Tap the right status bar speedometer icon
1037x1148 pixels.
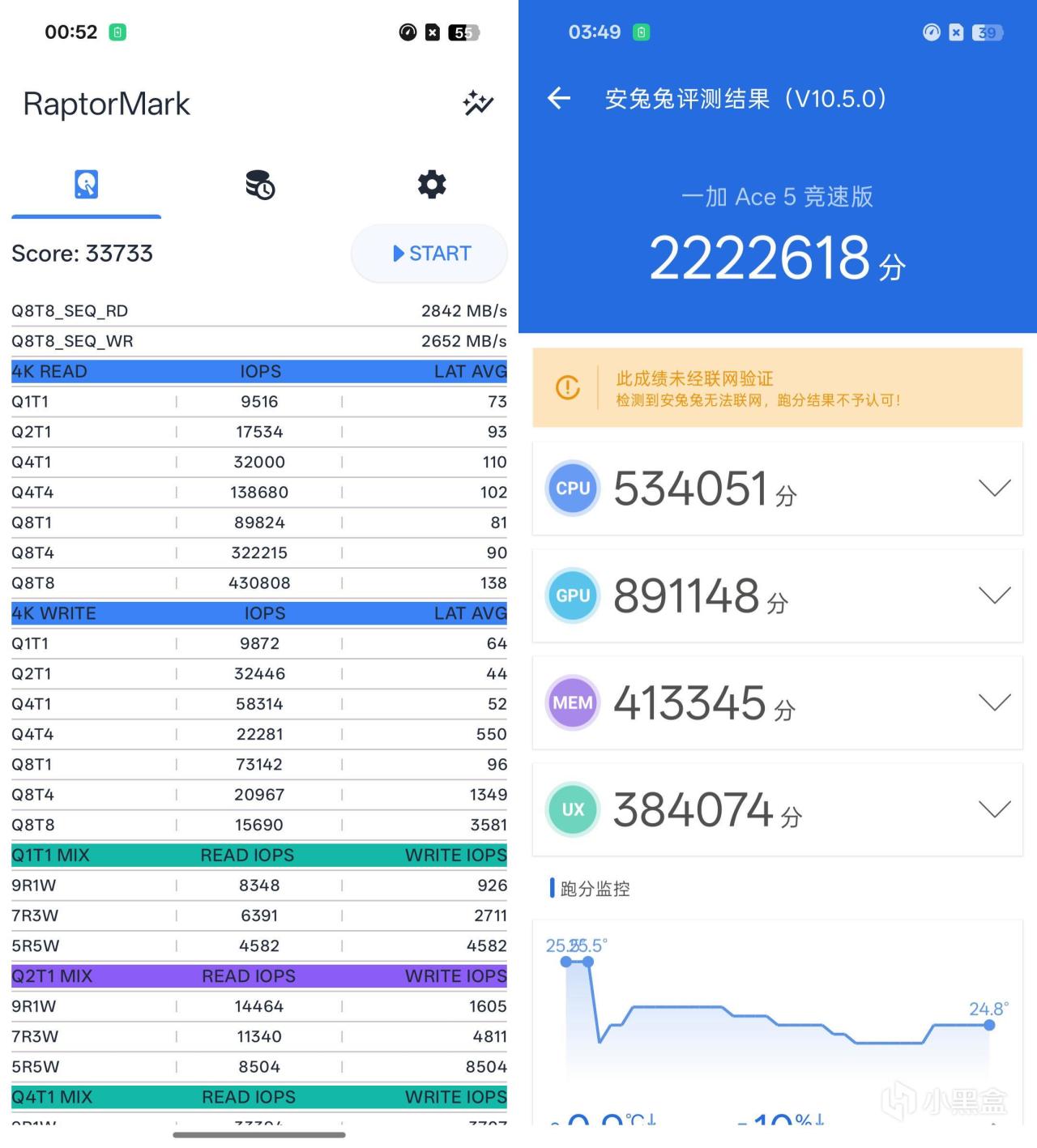932,32
